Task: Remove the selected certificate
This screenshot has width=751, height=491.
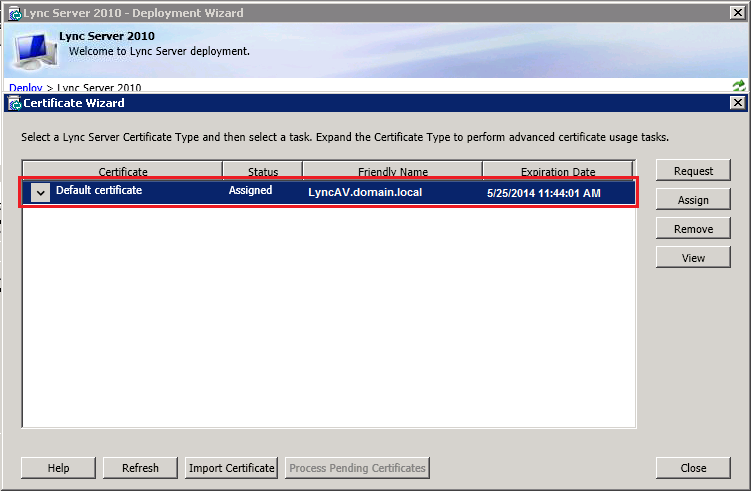Action: click(x=693, y=228)
